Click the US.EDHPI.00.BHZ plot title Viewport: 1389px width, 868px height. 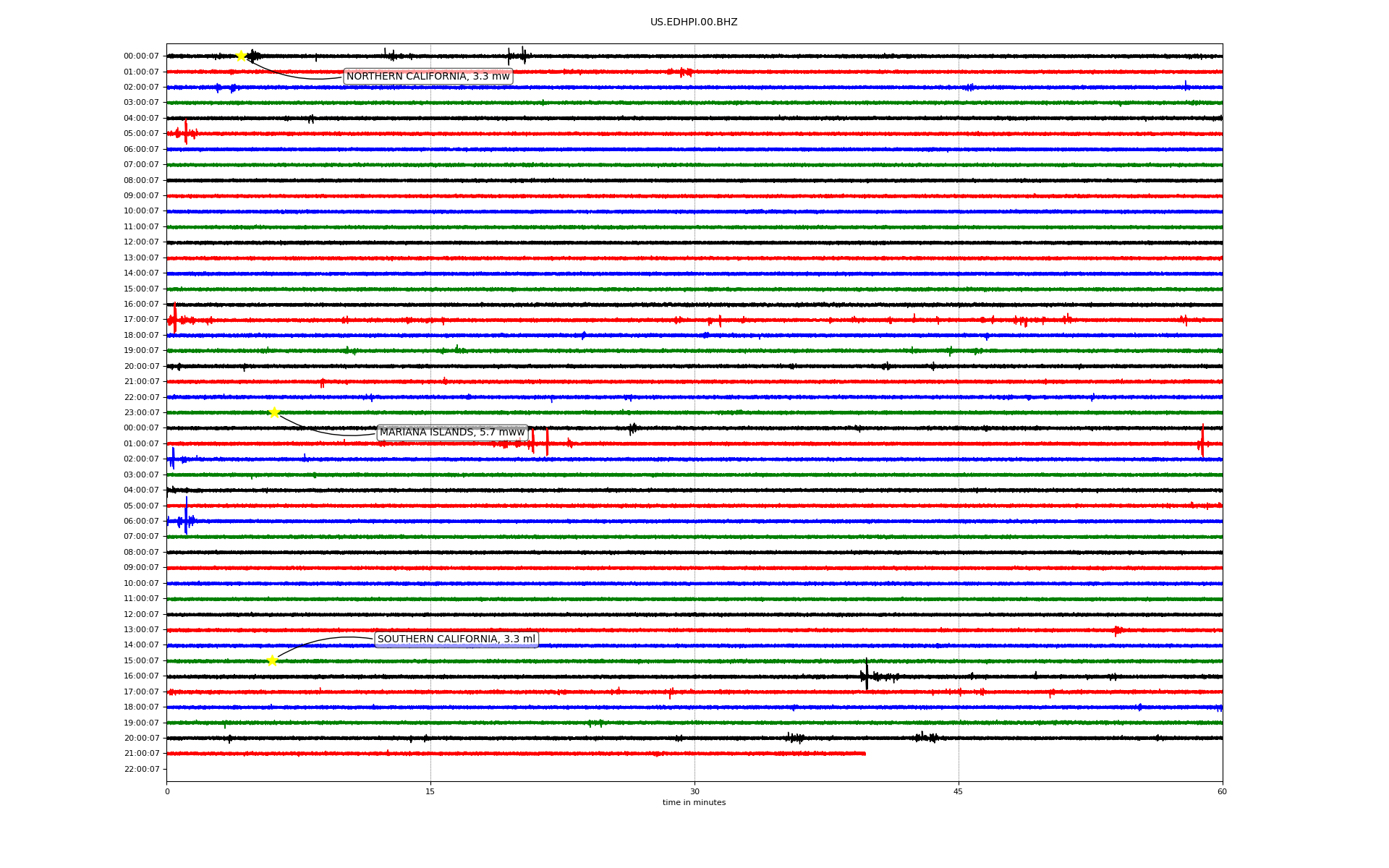click(x=693, y=22)
